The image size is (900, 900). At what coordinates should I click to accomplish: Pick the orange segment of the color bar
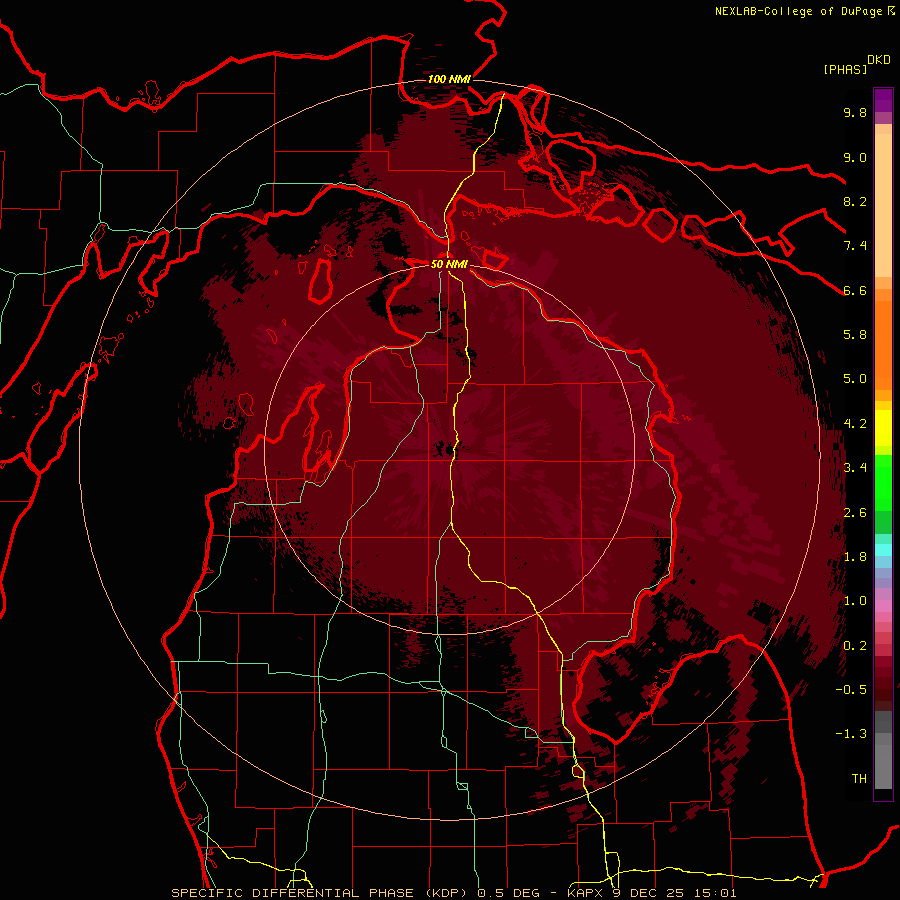point(883,344)
